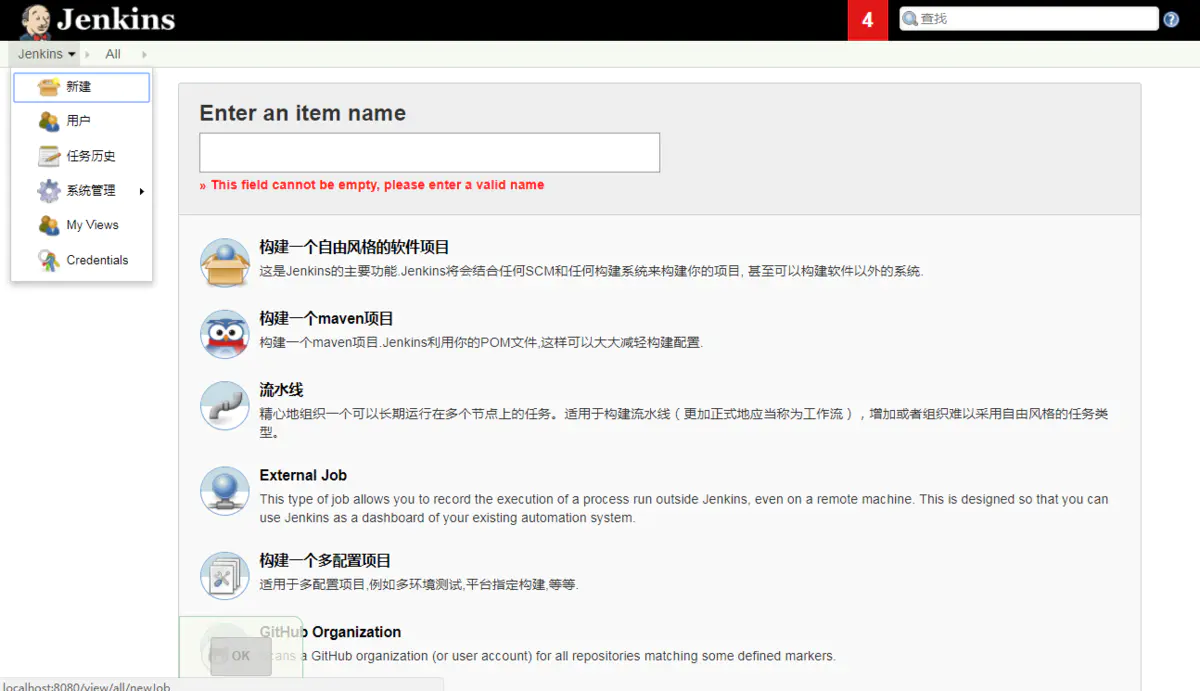
Task: Select Credentials menu entry
Action: coord(81,260)
